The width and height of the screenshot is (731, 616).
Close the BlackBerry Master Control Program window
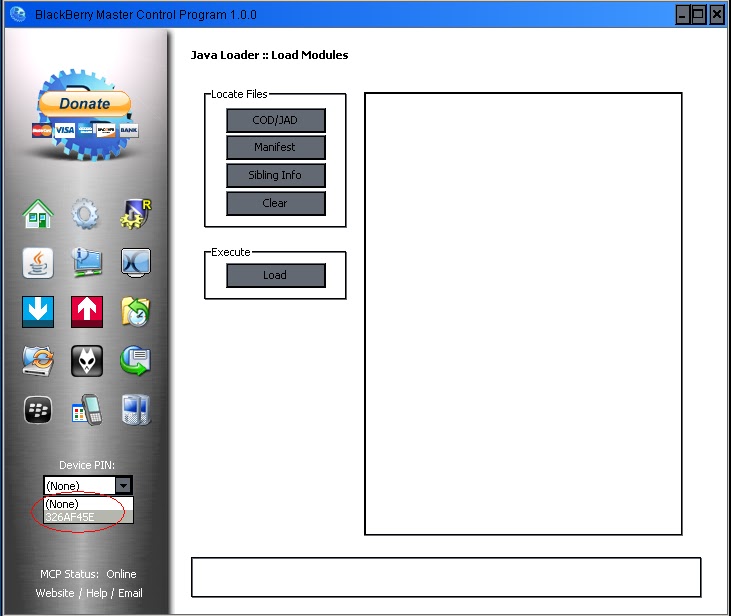[717, 14]
